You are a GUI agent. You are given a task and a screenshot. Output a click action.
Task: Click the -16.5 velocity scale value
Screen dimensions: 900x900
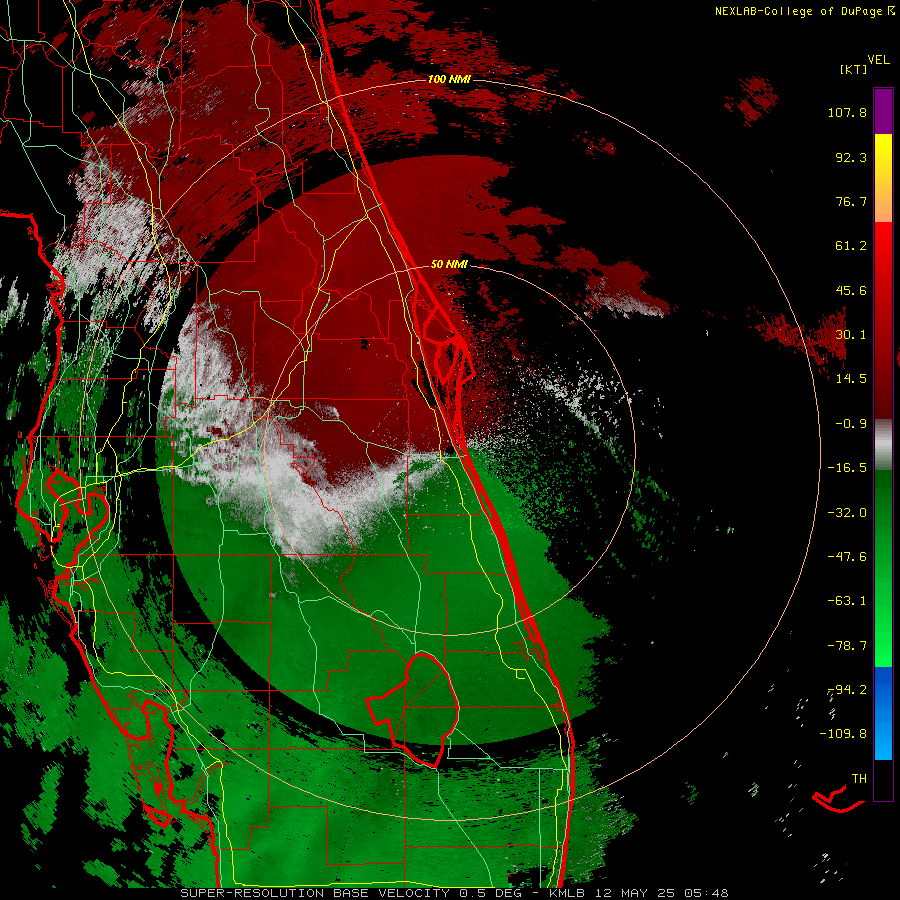(x=847, y=468)
